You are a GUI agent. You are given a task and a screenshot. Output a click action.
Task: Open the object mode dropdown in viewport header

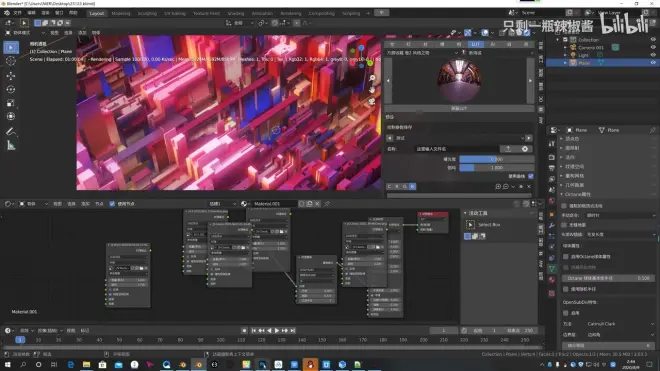click(27, 33)
